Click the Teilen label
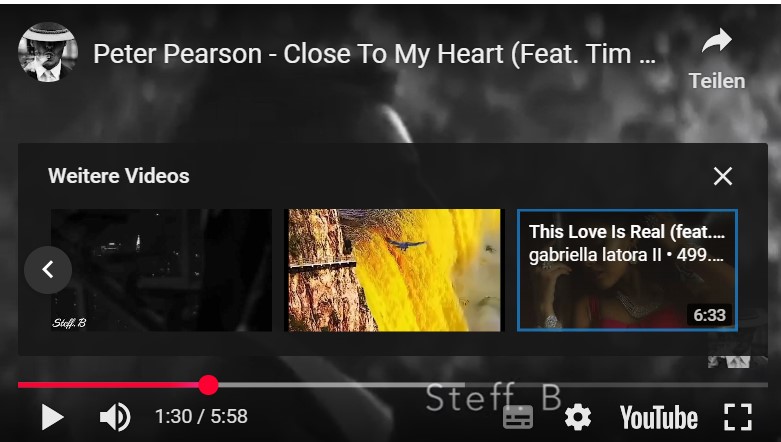Screen dimensions: 781x442 tap(717, 81)
